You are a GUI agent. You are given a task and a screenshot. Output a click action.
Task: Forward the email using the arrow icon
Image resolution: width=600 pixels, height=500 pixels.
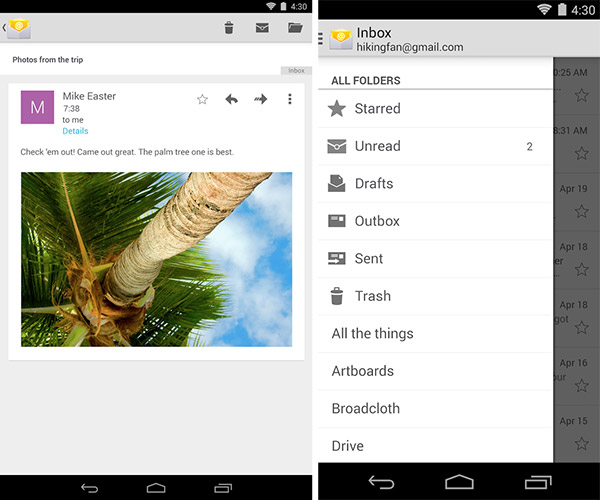[x=260, y=99]
